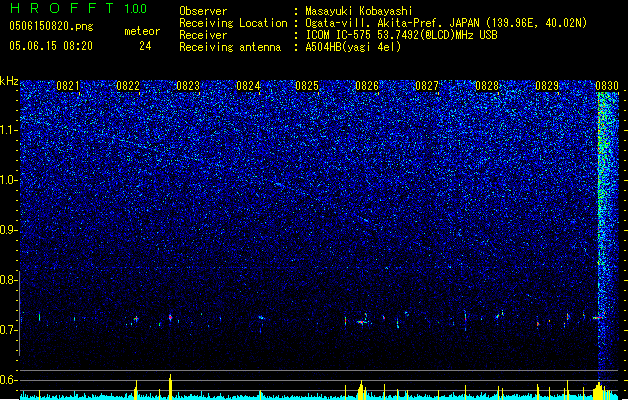Click the red meteor echo near 0826
This screenshot has width=629, height=400.
[x=361, y=322]
